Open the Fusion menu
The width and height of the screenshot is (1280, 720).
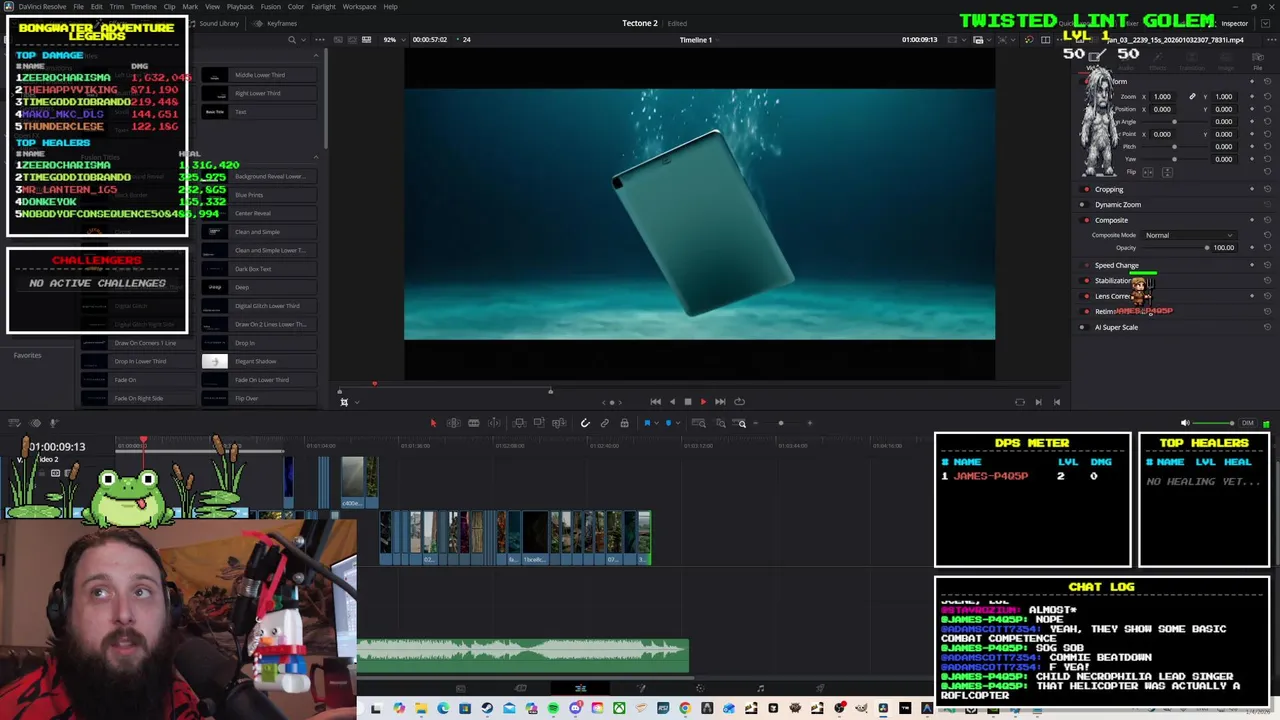click(x=271, y=7)
